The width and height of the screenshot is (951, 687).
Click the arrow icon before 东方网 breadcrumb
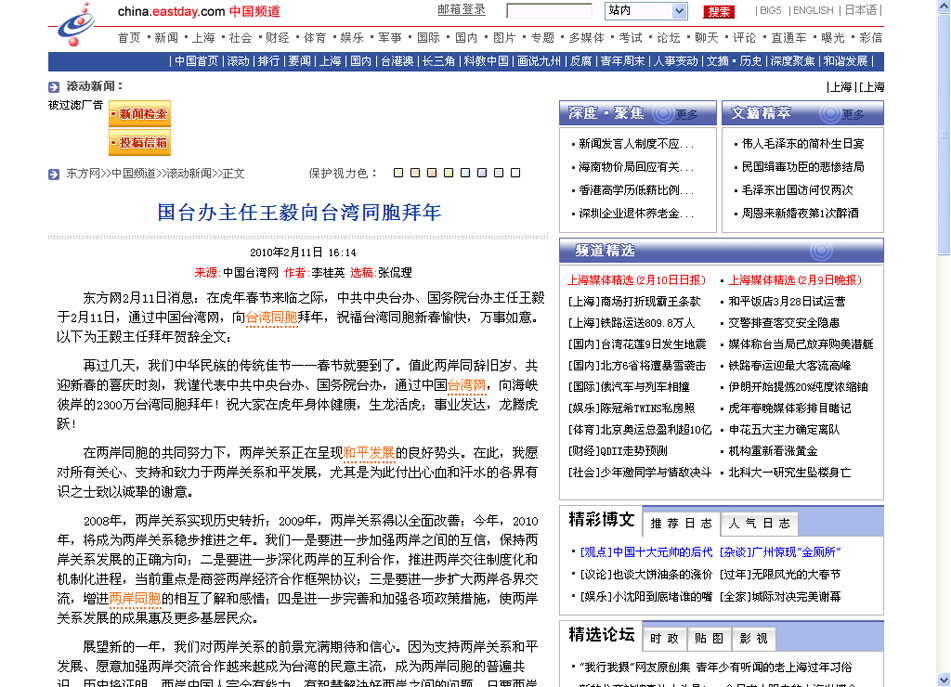54,174
